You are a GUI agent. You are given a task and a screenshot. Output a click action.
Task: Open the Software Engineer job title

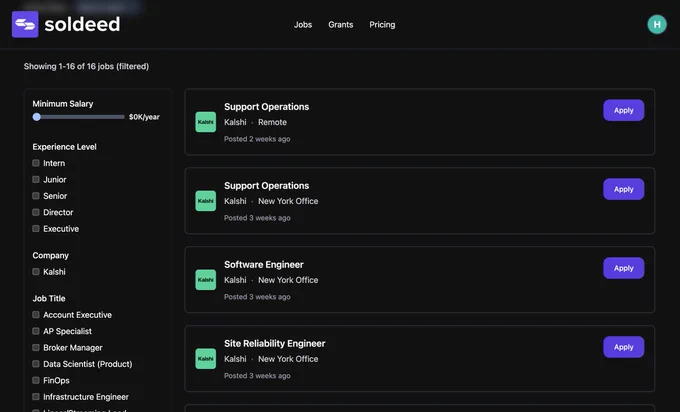click(264, 265)
